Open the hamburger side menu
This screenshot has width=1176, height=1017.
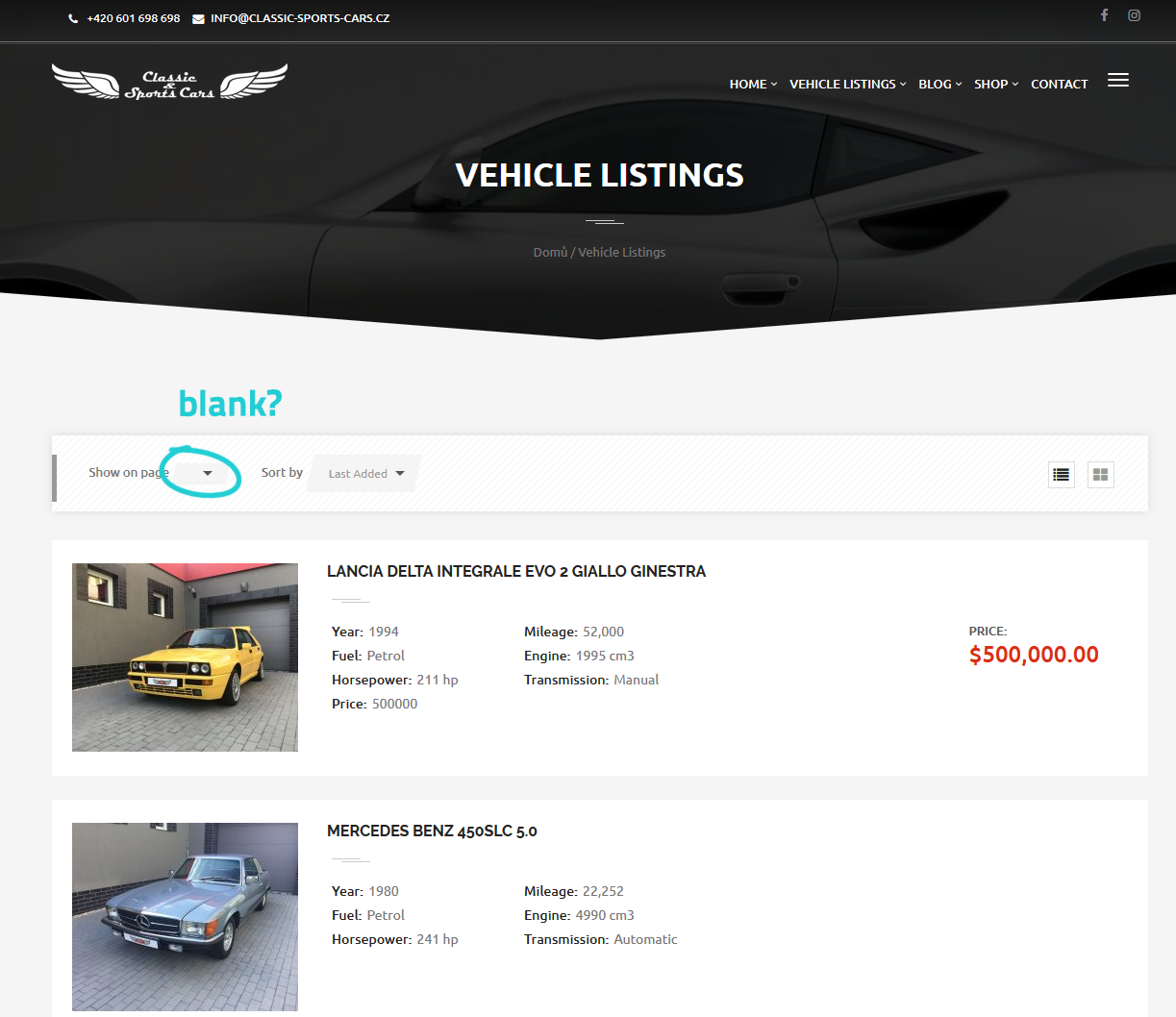(x=1117, y=81)
